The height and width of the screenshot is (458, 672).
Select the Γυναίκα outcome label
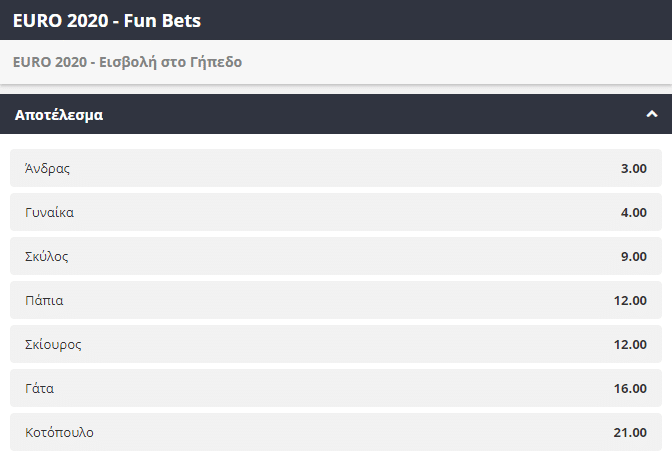pos(50,212)
